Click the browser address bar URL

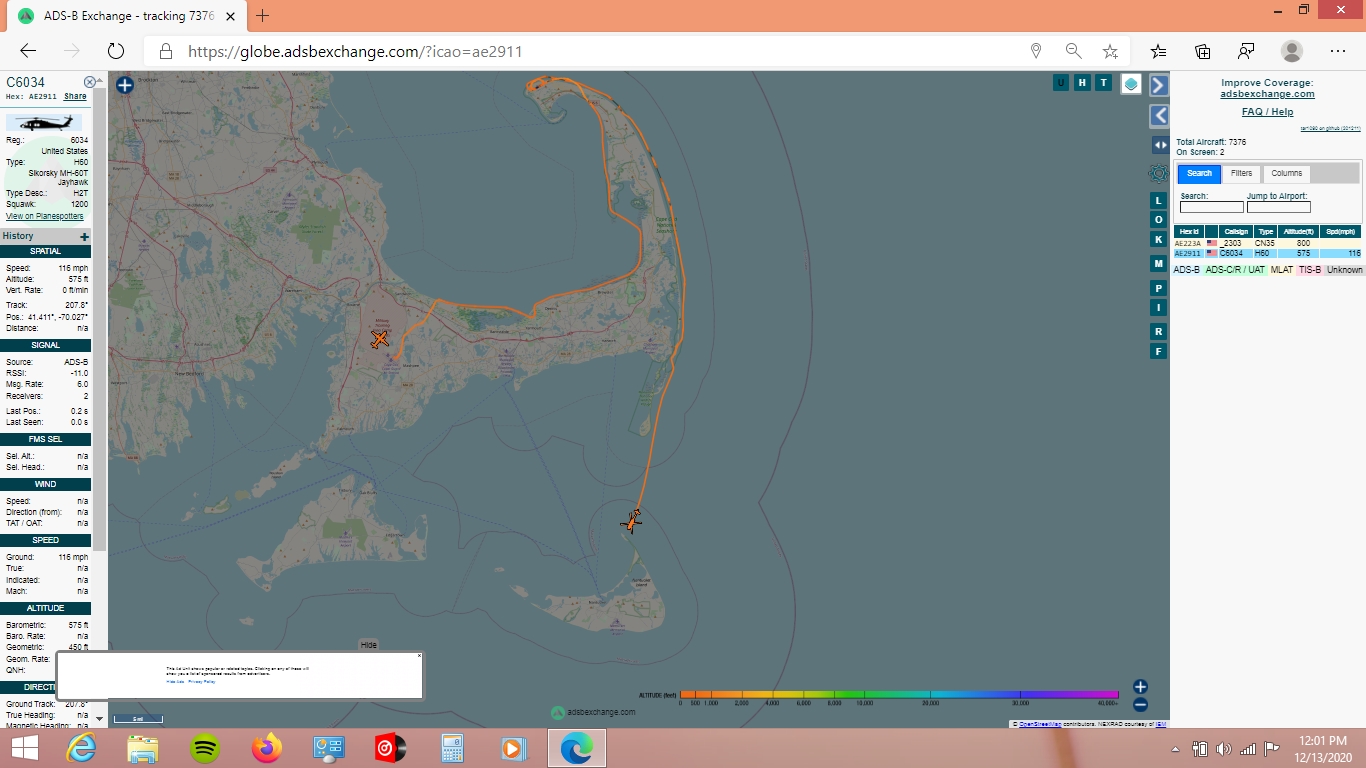point(355,51)
